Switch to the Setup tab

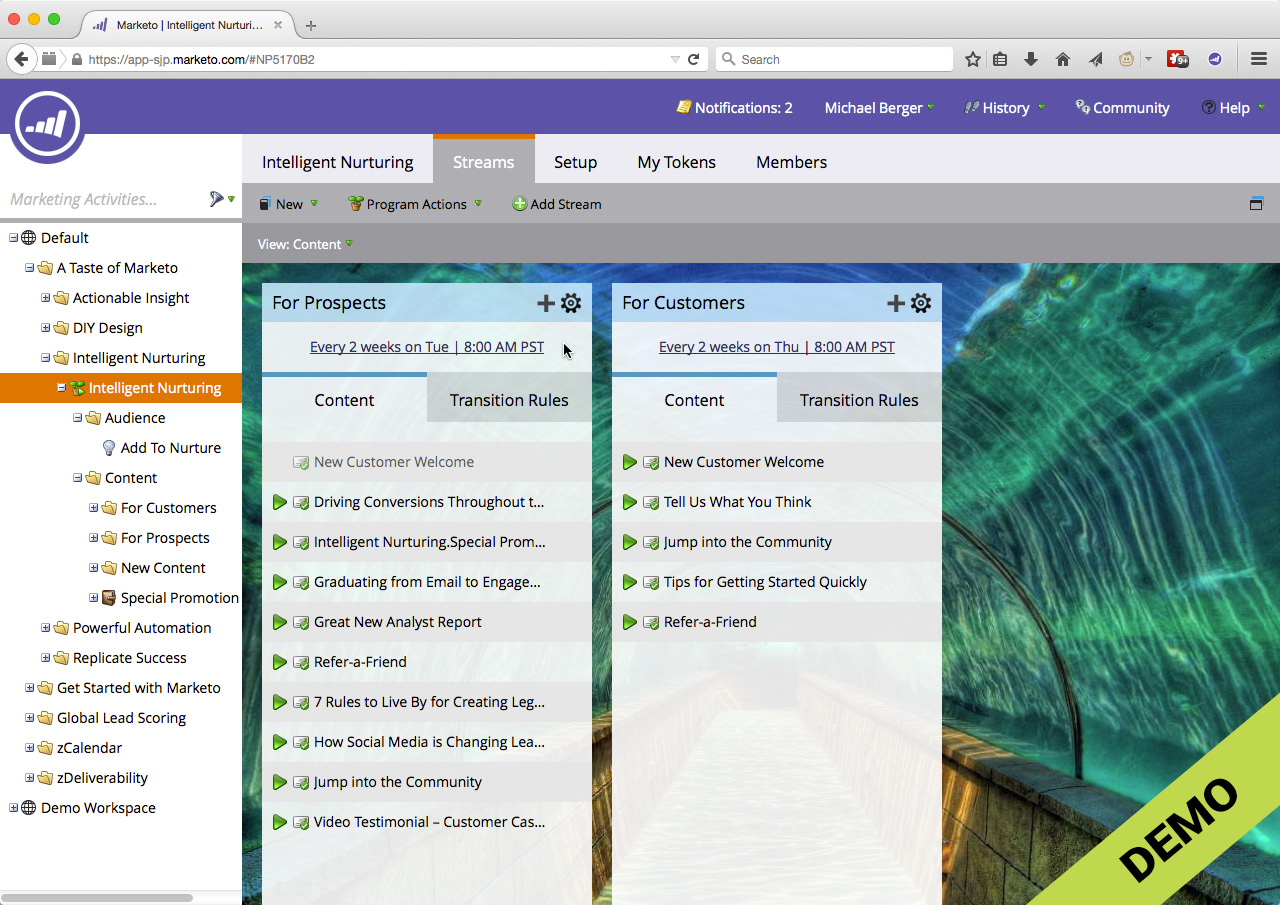click(x=575, y=162)
